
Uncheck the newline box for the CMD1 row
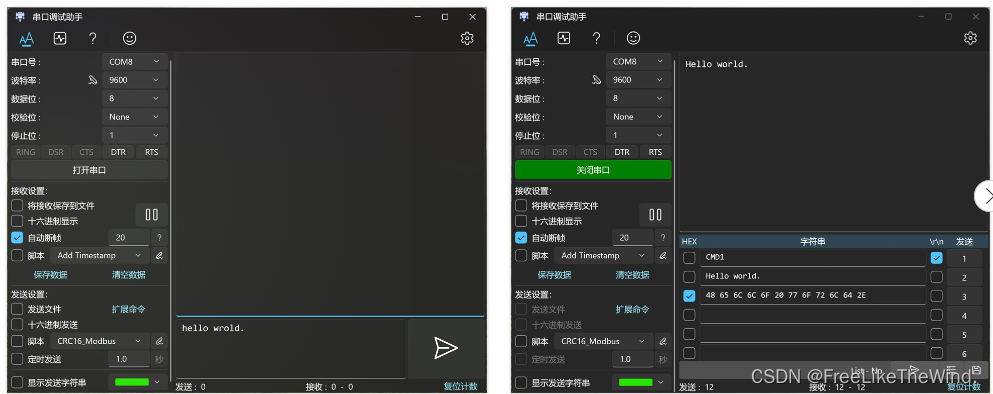[936, 258]
